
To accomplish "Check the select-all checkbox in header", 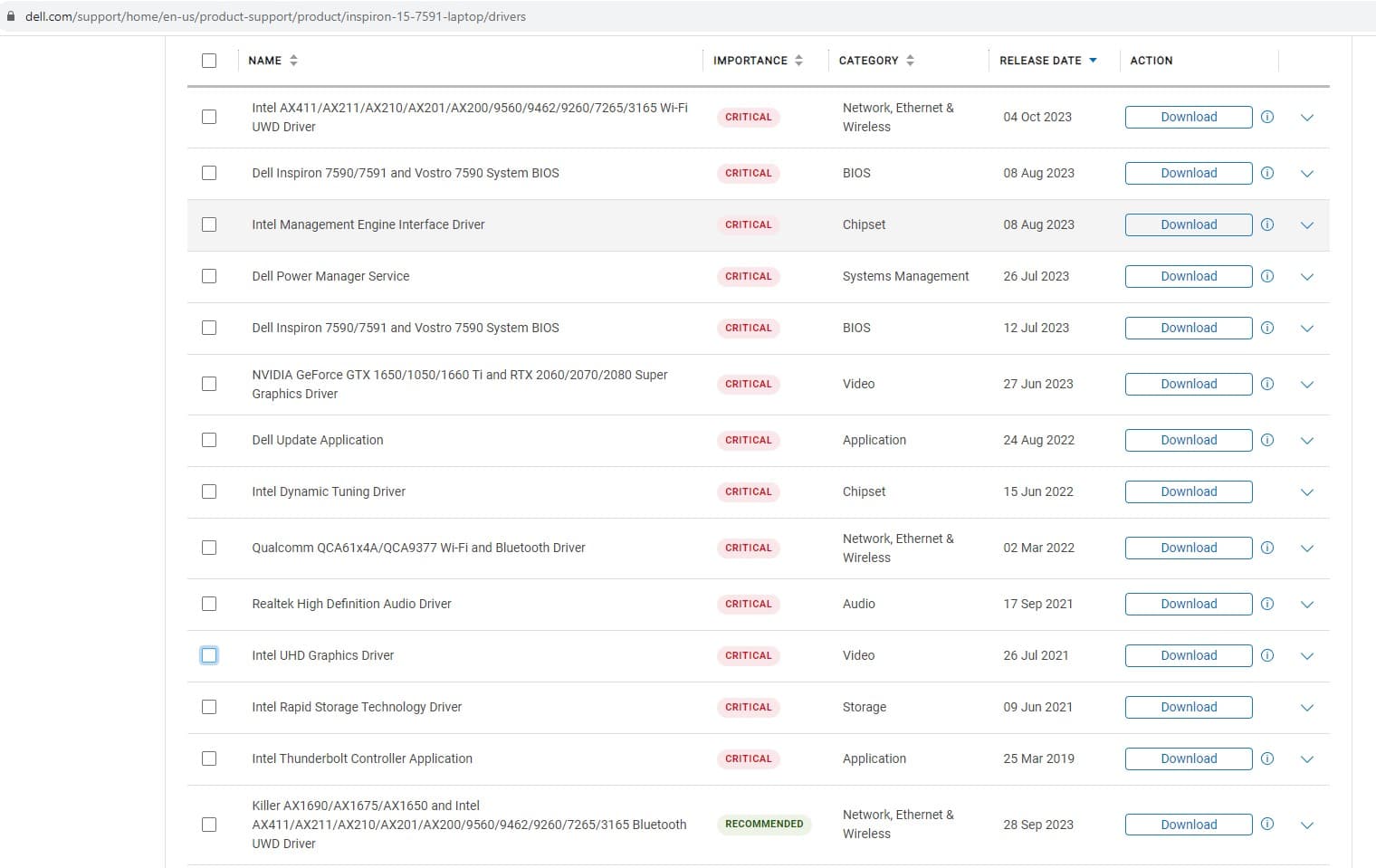I will (x=209, y=61).
